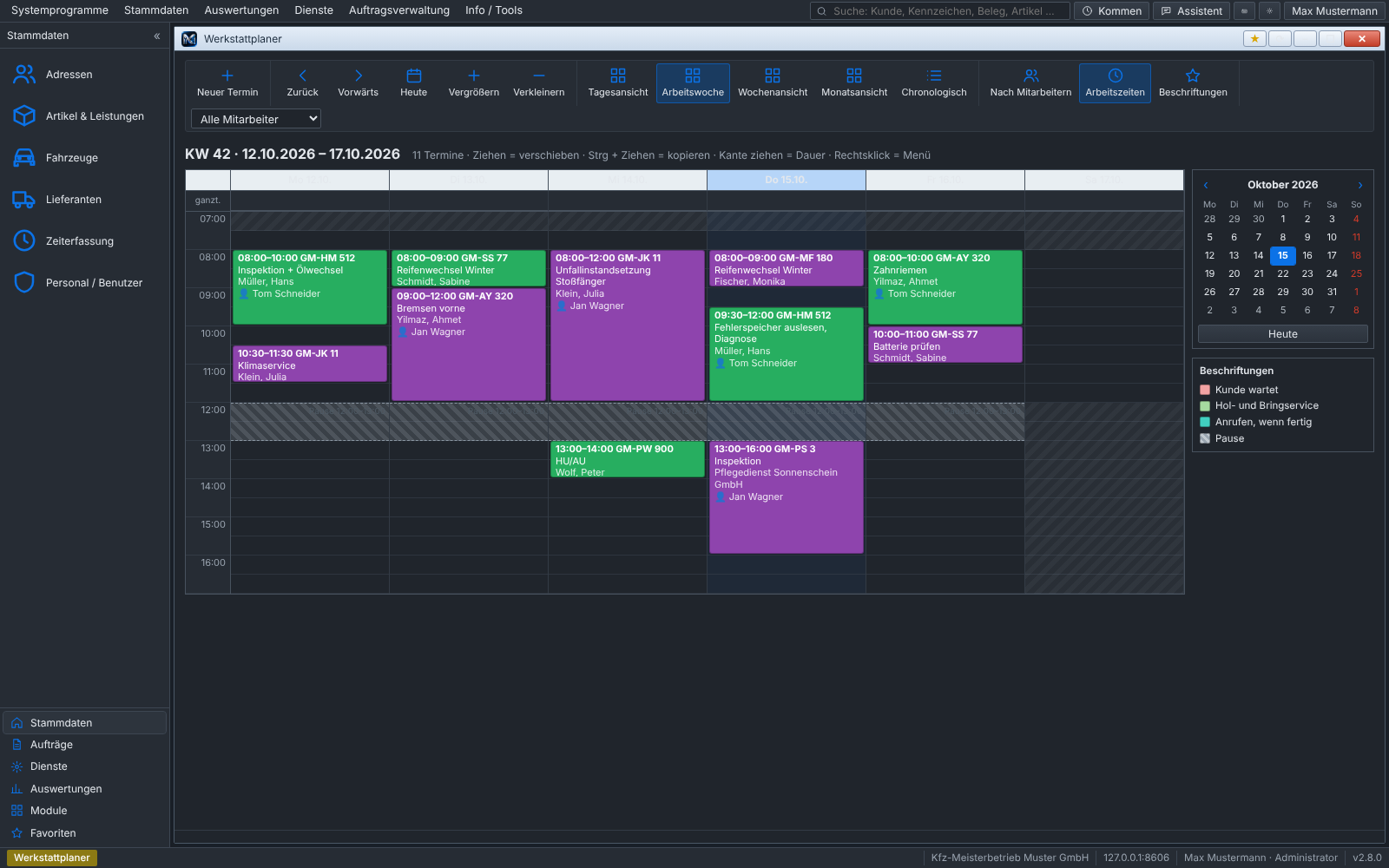Switch to Tagesansicht view
This screenshot has width=1389, height=868.
tap(618, 83)
